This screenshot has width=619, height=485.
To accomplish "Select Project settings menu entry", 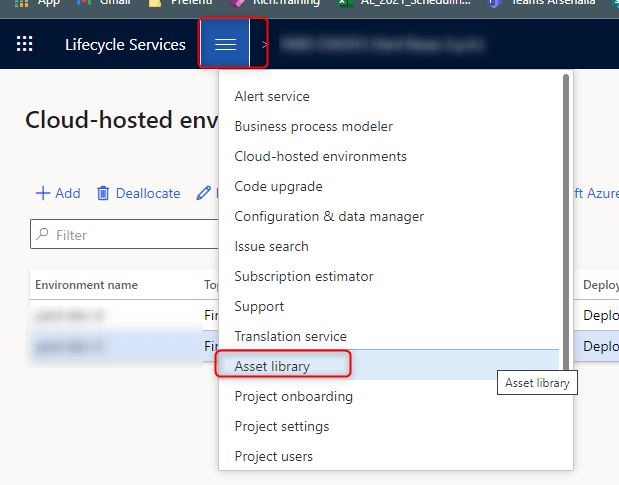I will point(281,427).
